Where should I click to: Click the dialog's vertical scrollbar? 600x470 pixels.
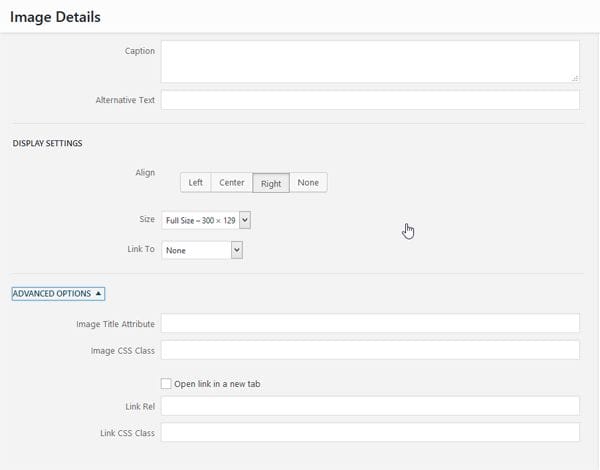click(x=597, y=251)
